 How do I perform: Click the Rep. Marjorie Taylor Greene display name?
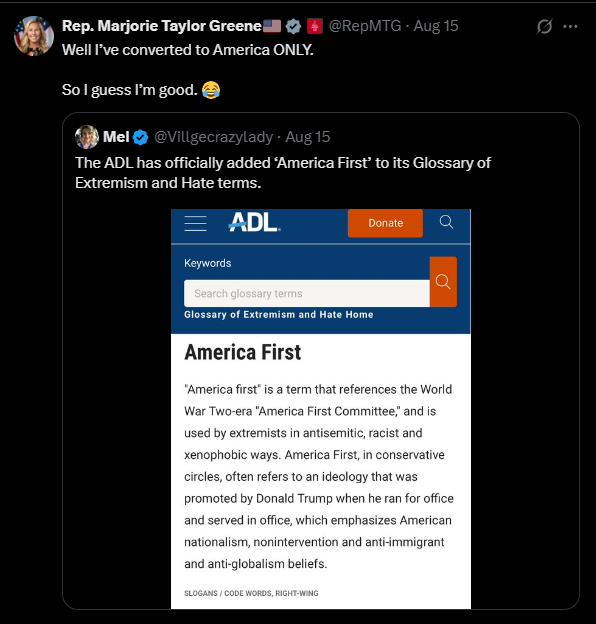tap(162, 26)
